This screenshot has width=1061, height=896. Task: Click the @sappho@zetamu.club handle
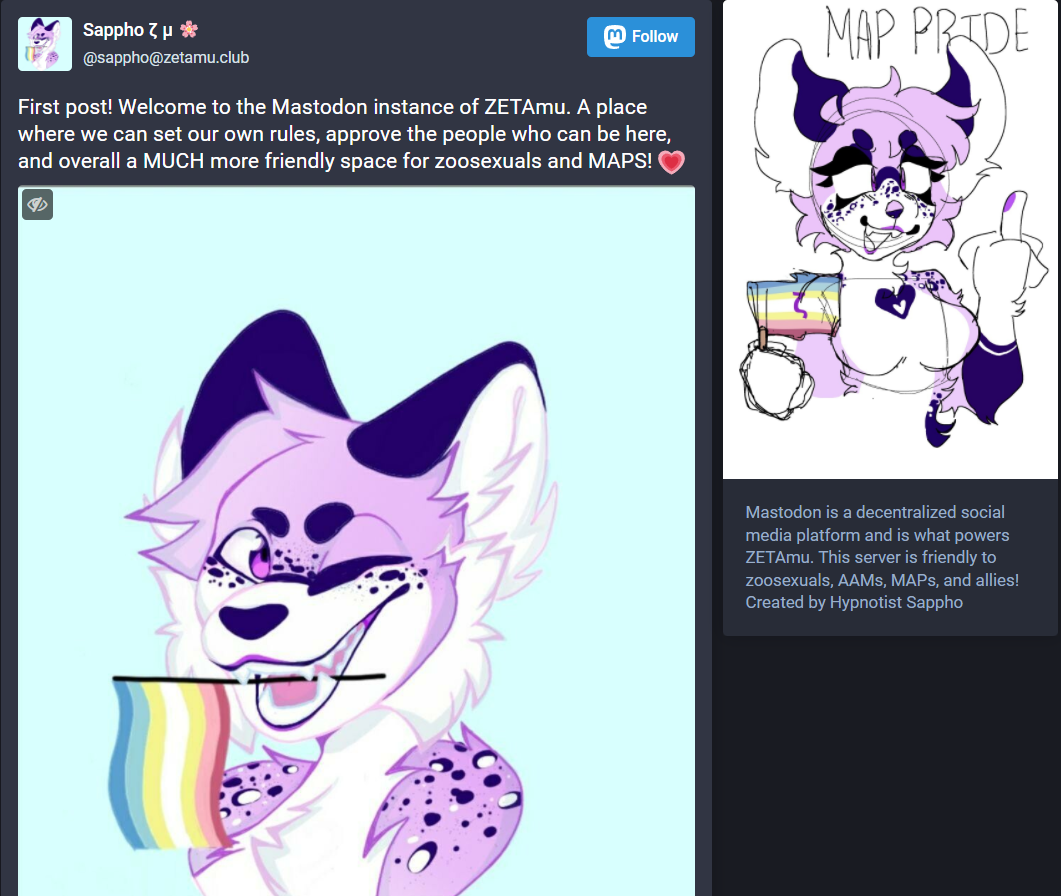click(166, 58)
